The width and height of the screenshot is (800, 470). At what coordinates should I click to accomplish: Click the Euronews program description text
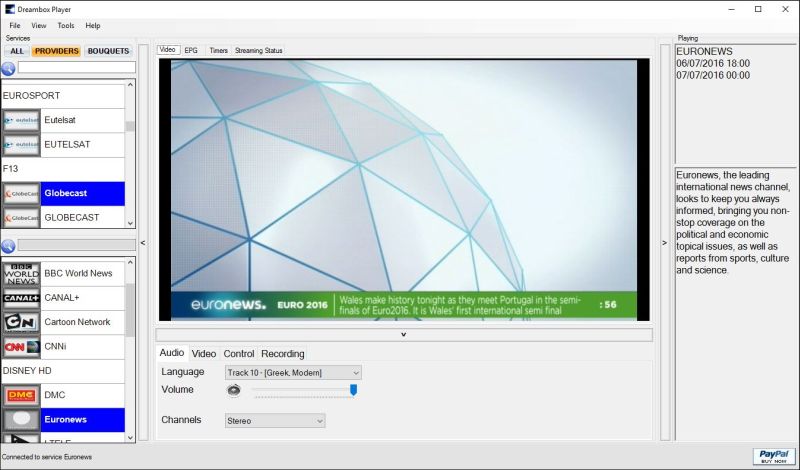(x=733, y=222)
